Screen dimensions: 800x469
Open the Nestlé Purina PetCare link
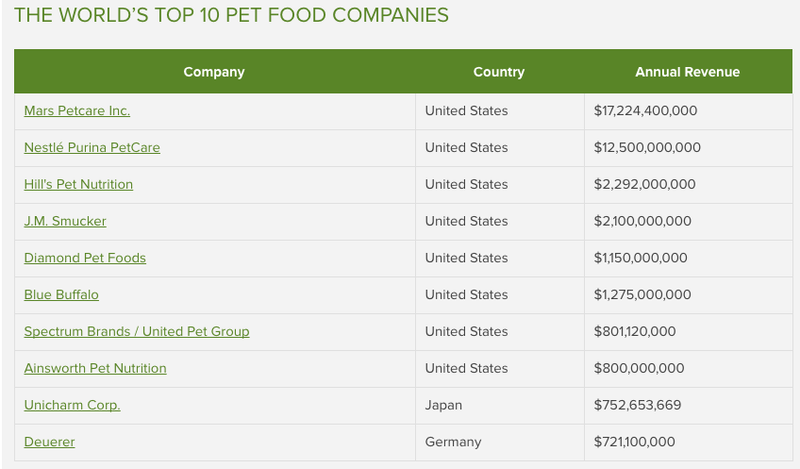pos(92,147)
